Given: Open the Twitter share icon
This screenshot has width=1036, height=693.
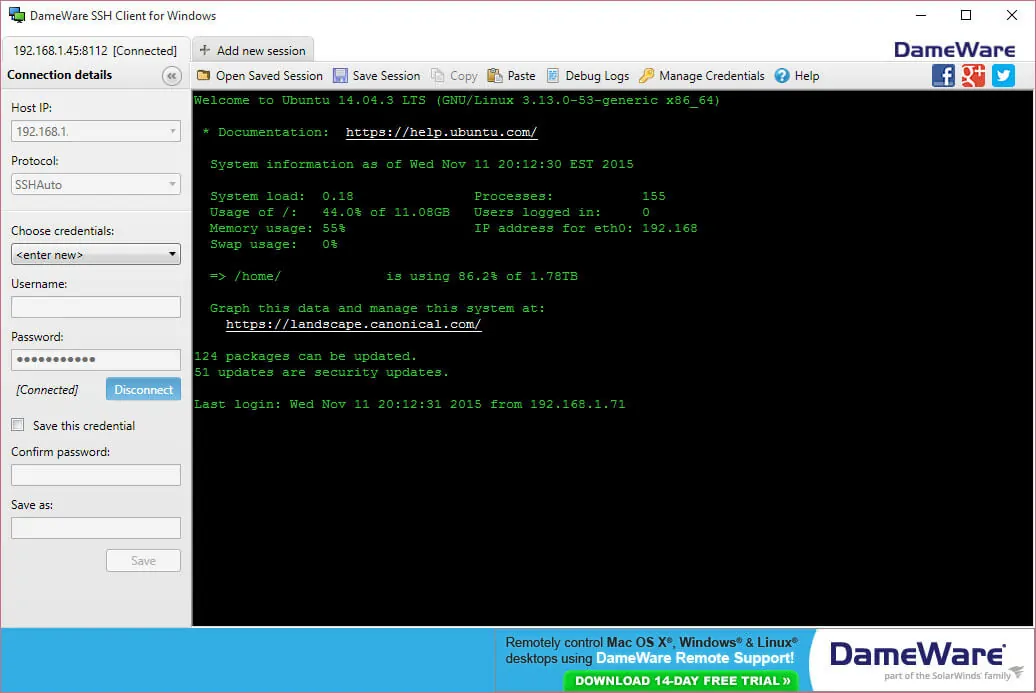Looking at the screenshot, I should pyautogui.click(x=1003, y=75).
